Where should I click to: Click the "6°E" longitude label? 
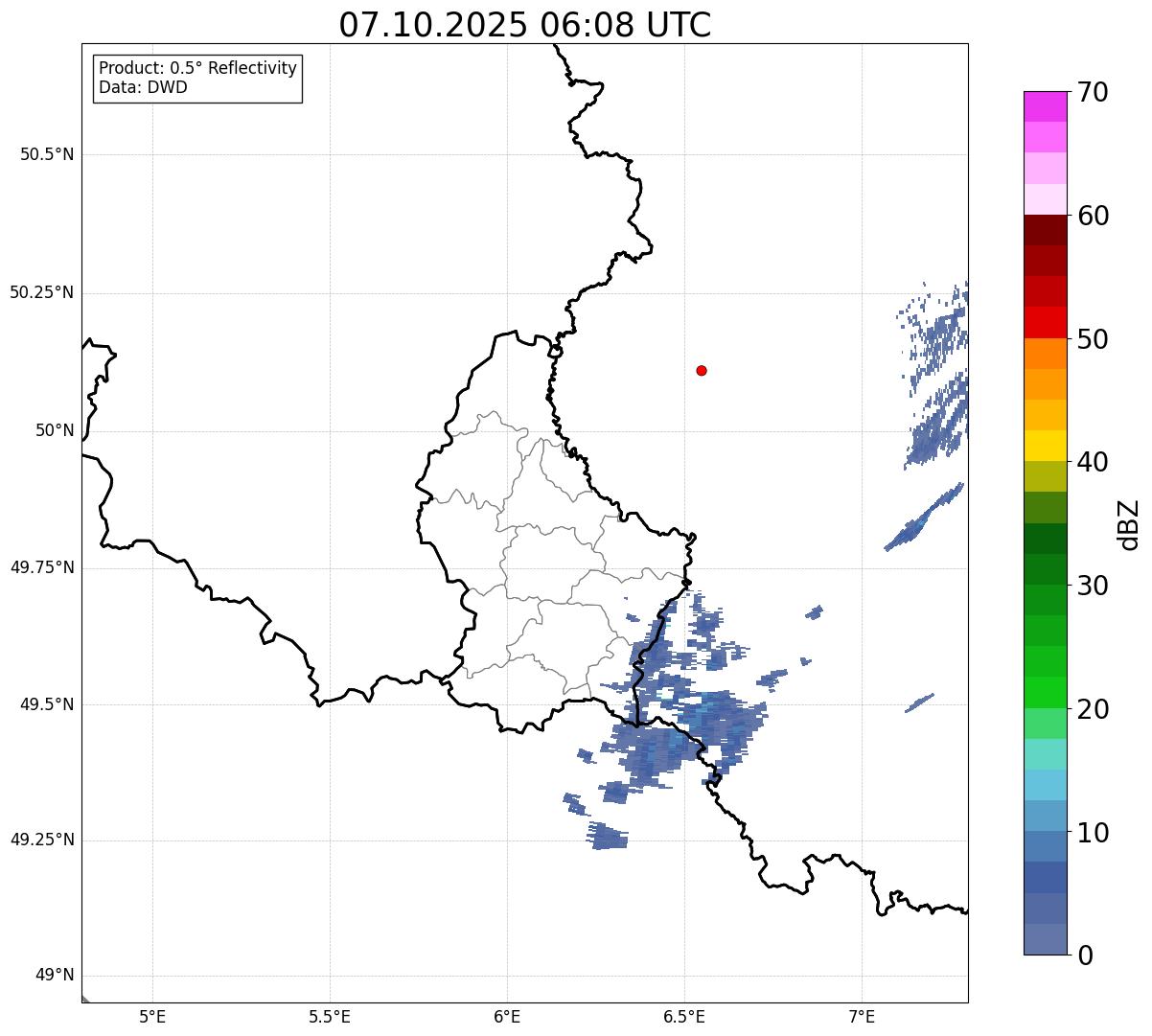507,1016
